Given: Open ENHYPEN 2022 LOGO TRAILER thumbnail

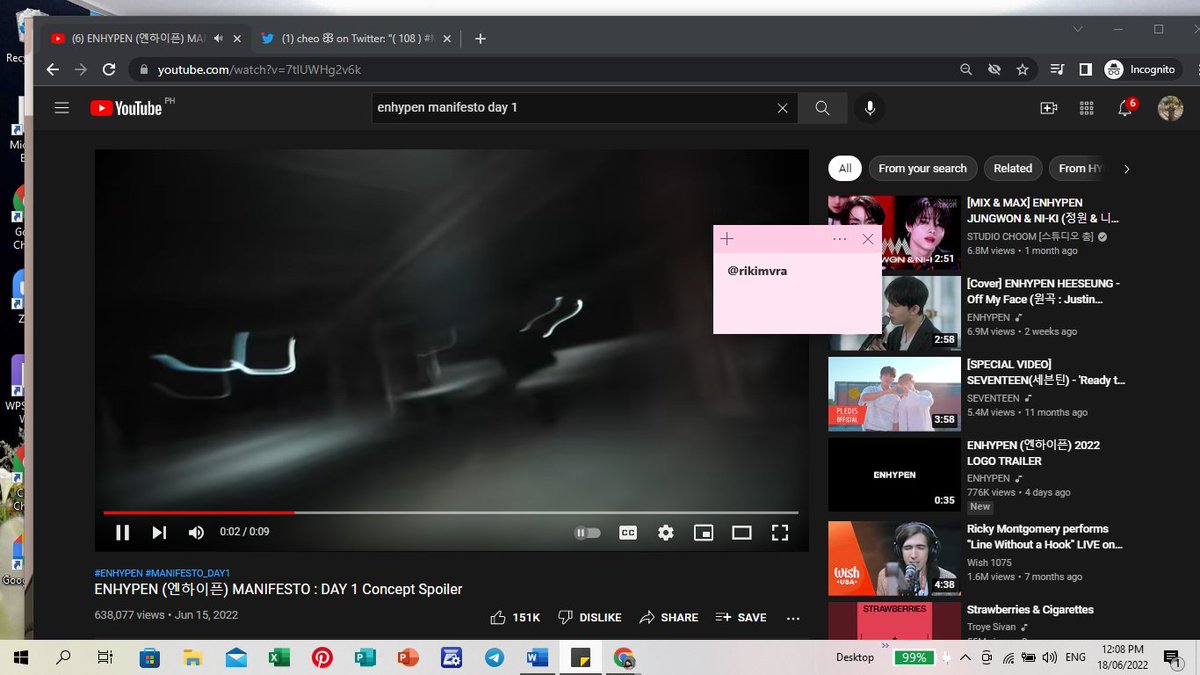Looking at the screenshot, I should [894, 475].
